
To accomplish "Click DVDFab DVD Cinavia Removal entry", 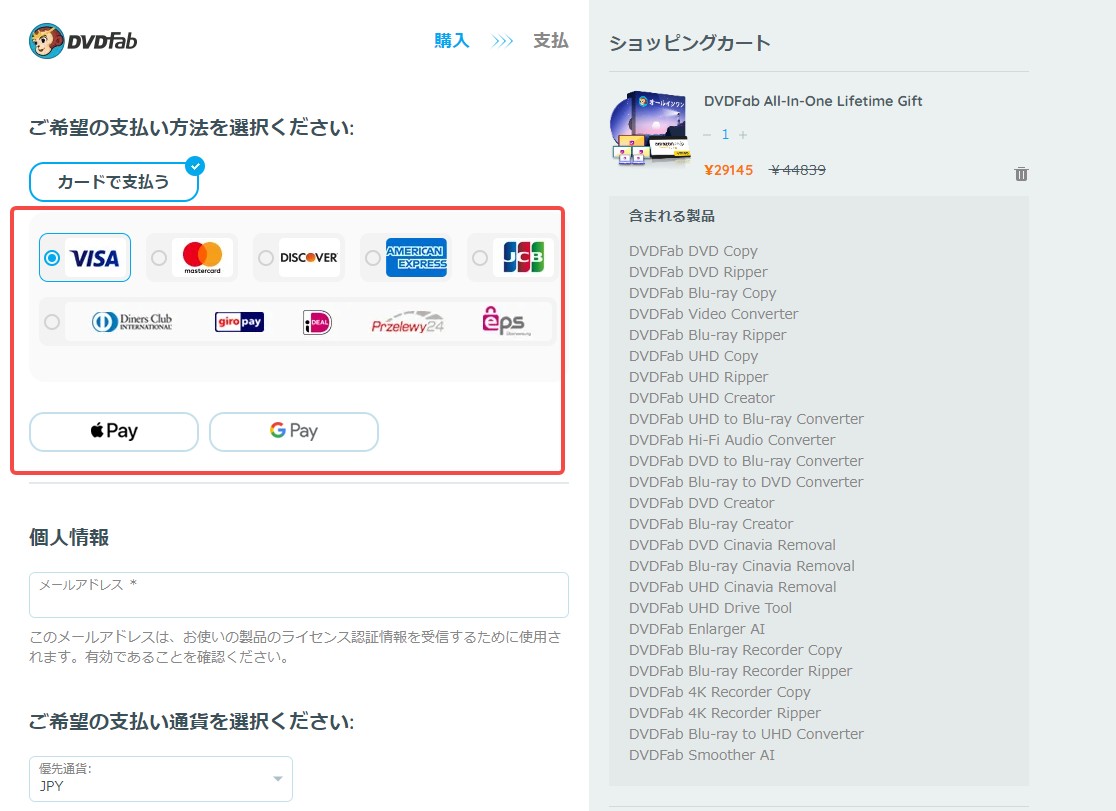I will tap(732, 545).
